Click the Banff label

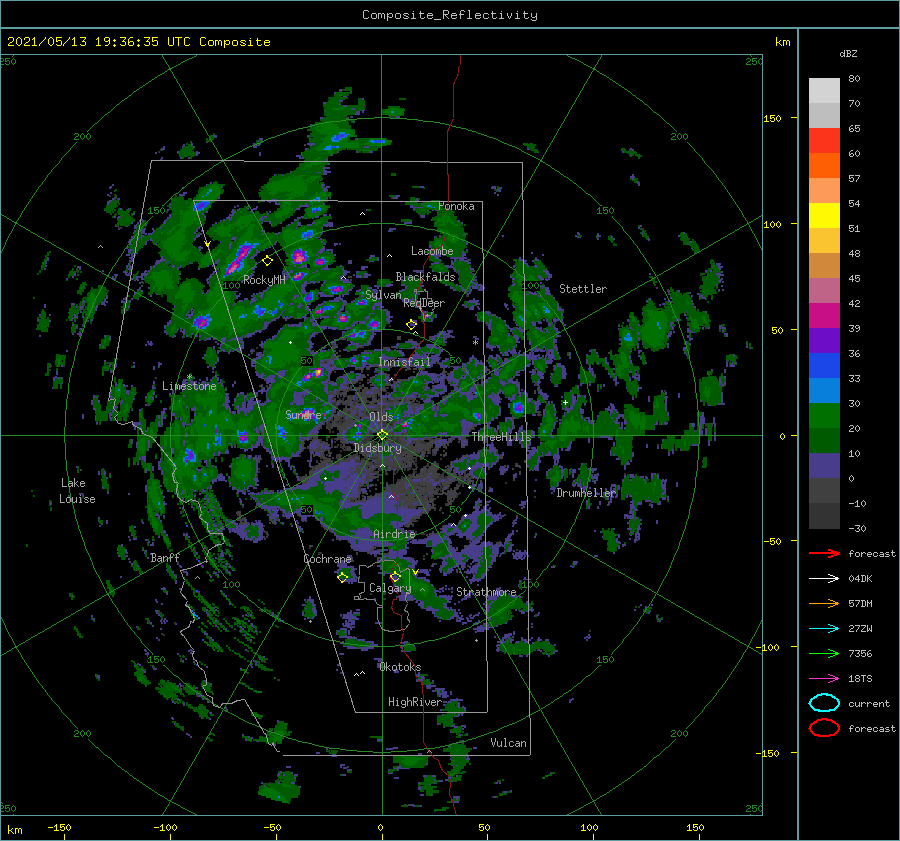tap(165, 557)
